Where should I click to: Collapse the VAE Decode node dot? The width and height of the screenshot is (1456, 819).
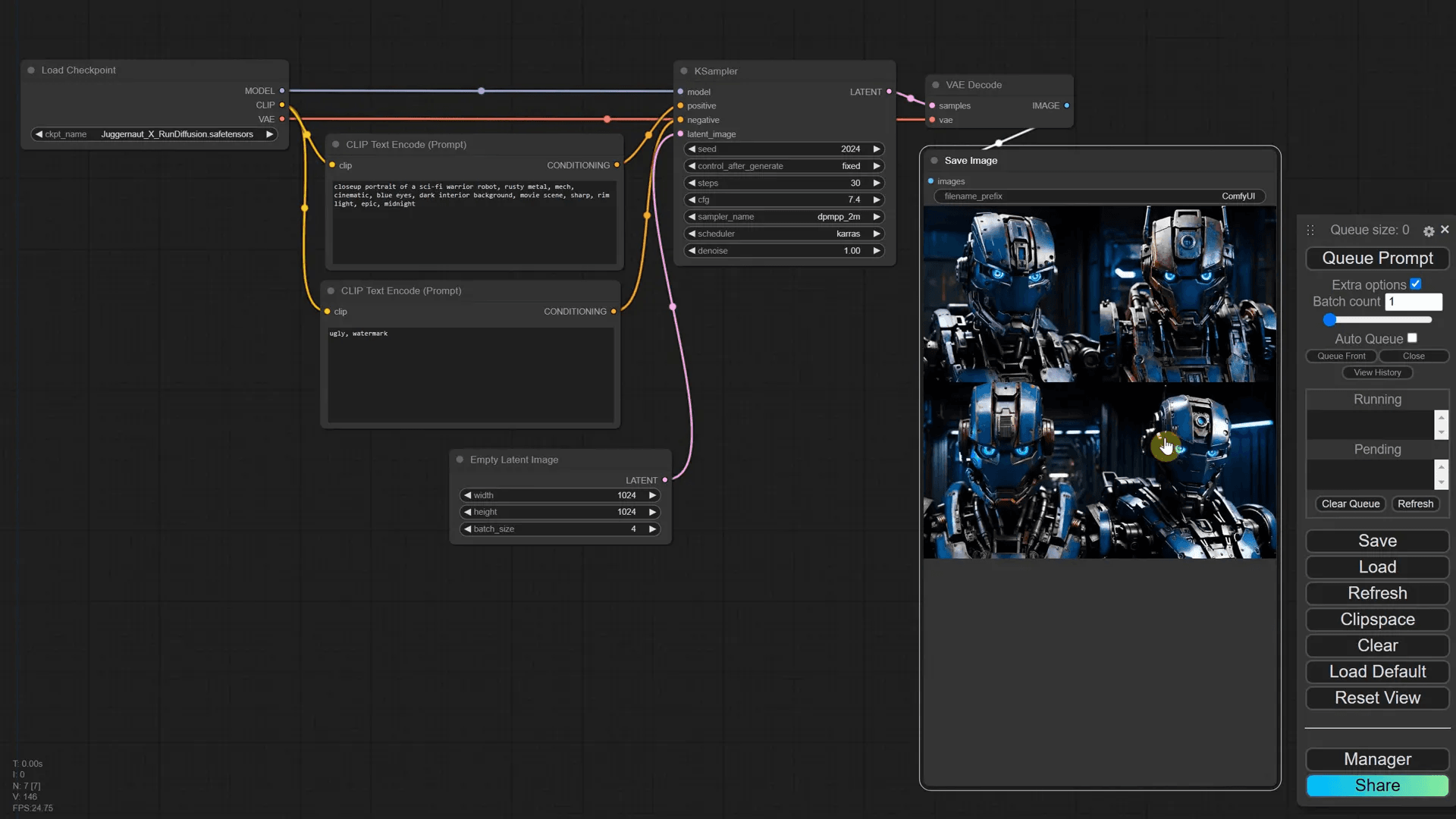(x=936, y=85)
